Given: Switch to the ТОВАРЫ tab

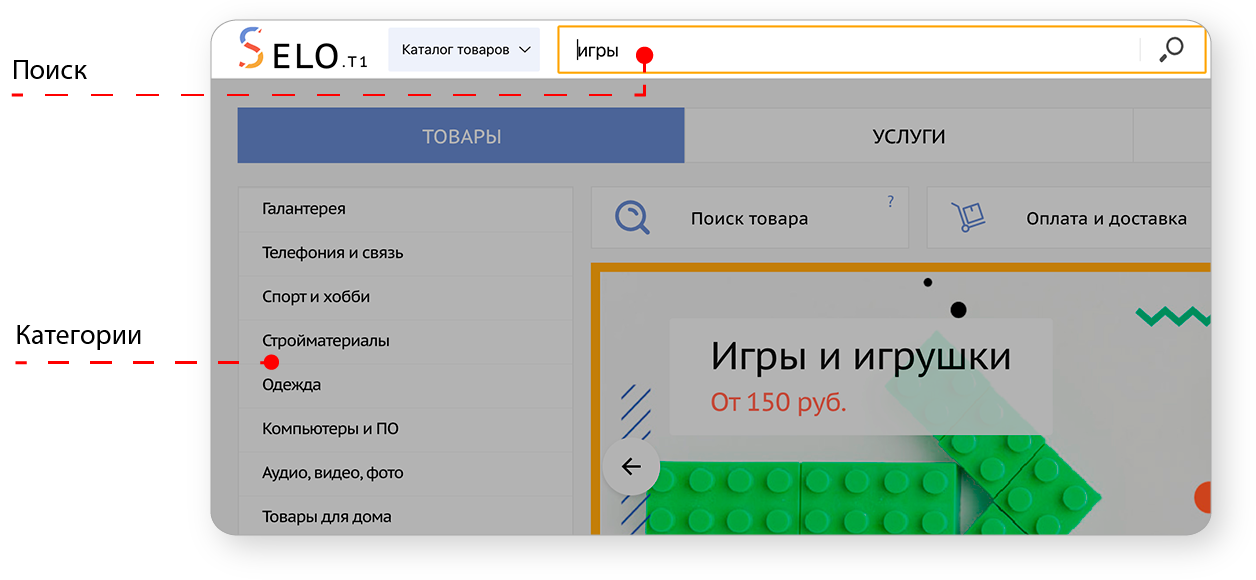Looking at the screenshot, I should [460, 136].
